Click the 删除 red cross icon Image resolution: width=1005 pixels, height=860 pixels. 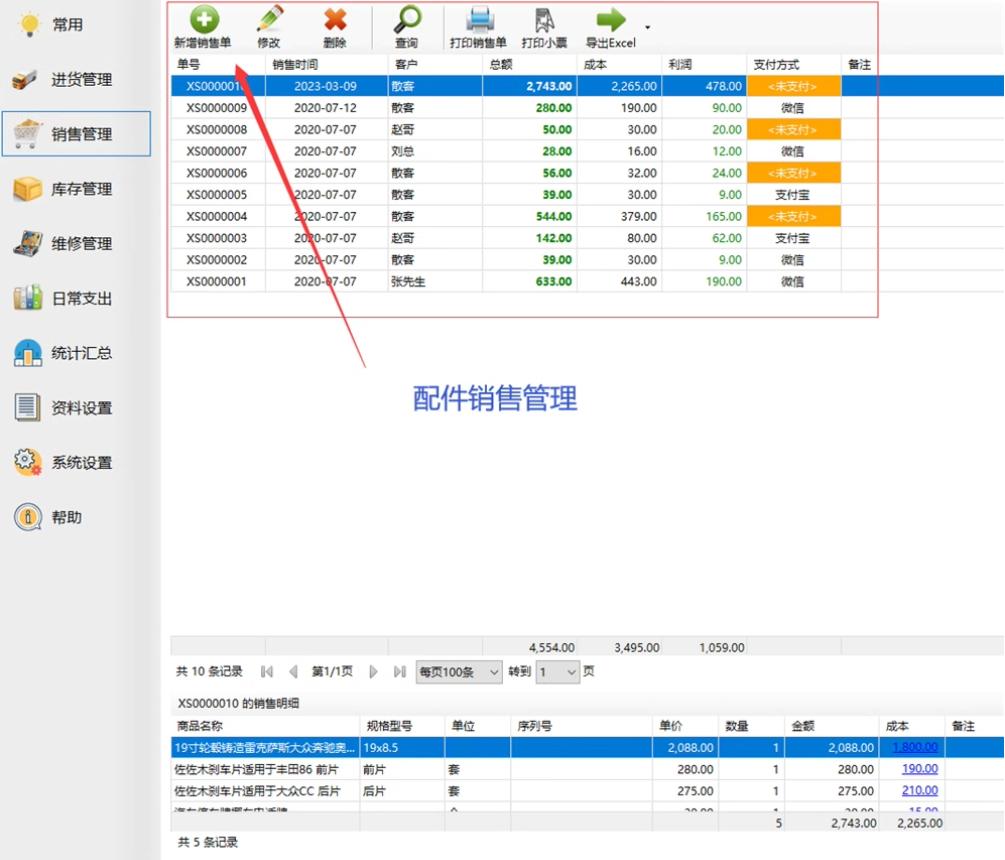coord(335,20)
